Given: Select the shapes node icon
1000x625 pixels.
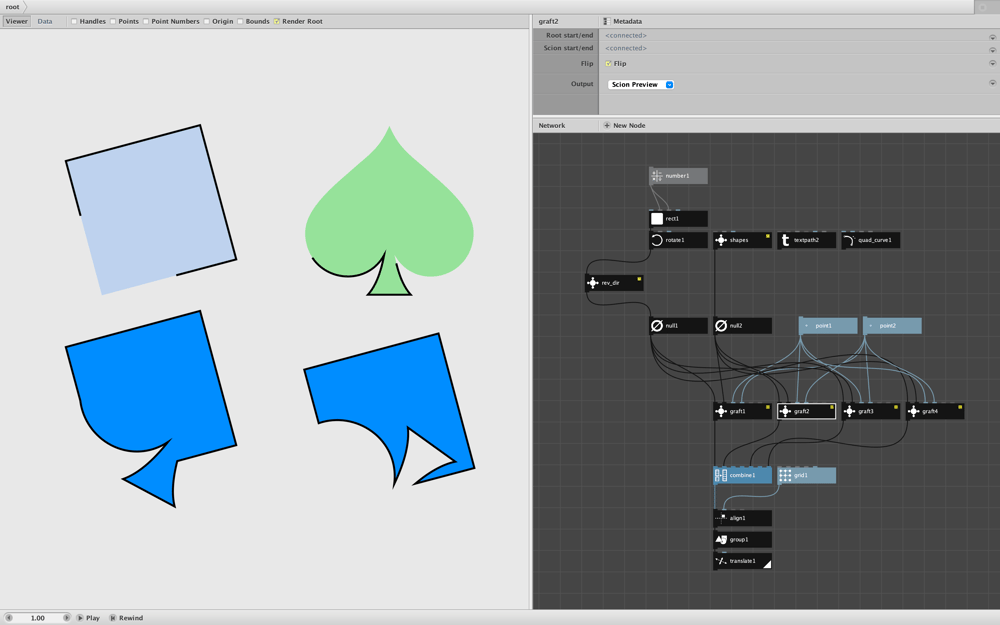Looking at the screenshot, I should click(x=721, y=240).
